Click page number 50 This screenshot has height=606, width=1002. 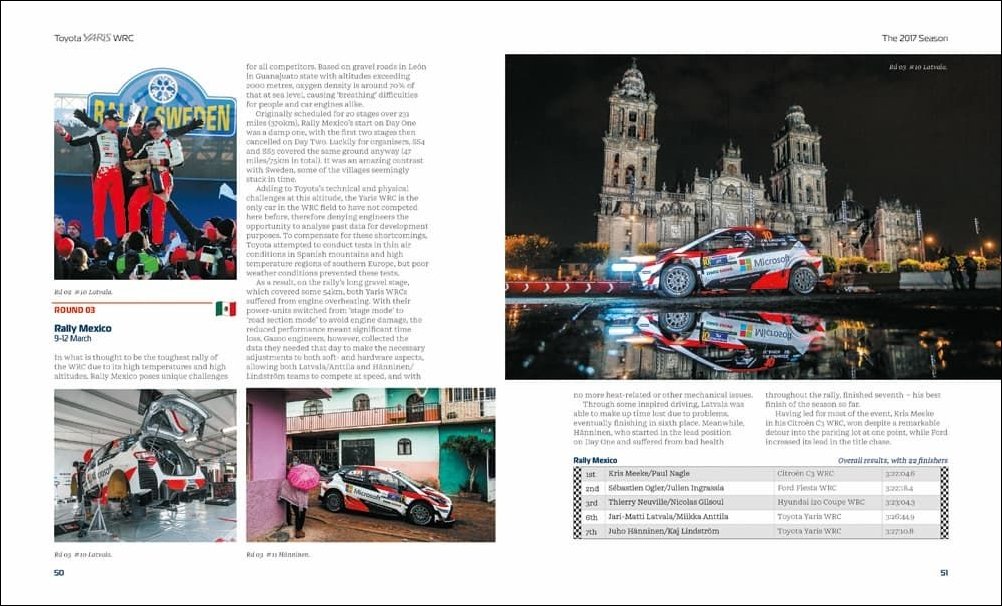[x=59, y=573]
